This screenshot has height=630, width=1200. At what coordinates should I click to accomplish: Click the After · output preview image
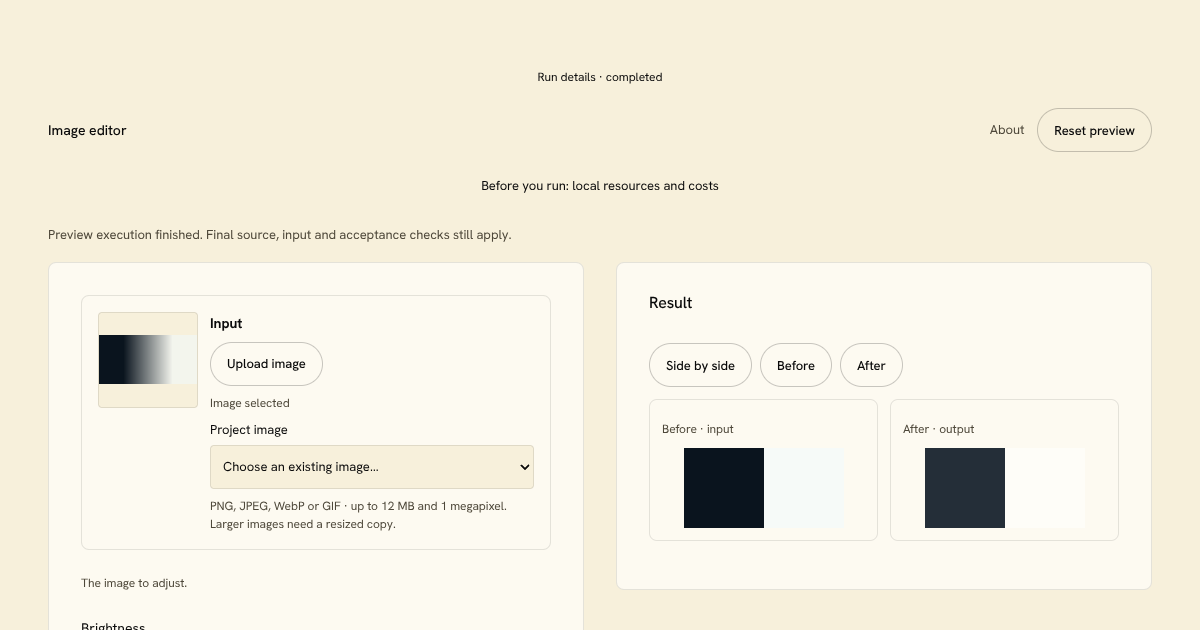tap(1005, 488)
